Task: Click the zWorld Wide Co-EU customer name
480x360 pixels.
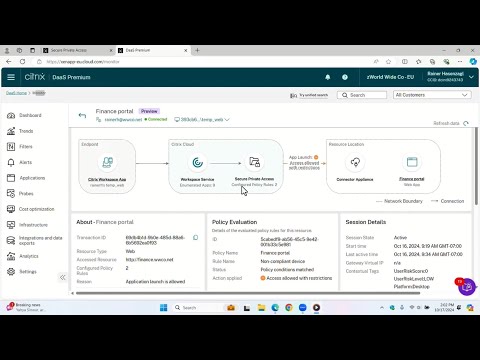Action: 390,77
